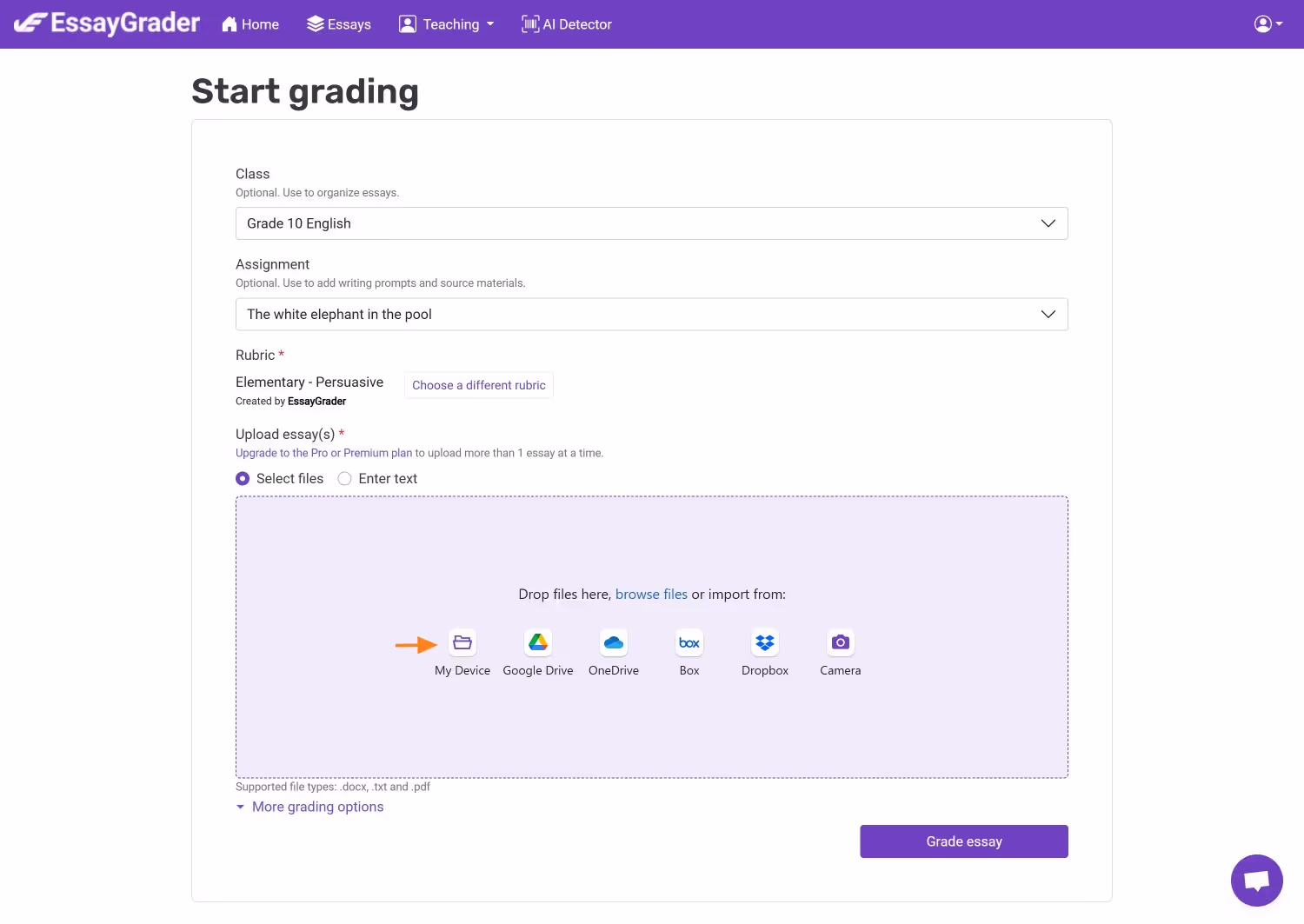Open the Class dropdown showing Grade 10 English
Viewport: 1304px width, 924px height.
click(652, 223)
